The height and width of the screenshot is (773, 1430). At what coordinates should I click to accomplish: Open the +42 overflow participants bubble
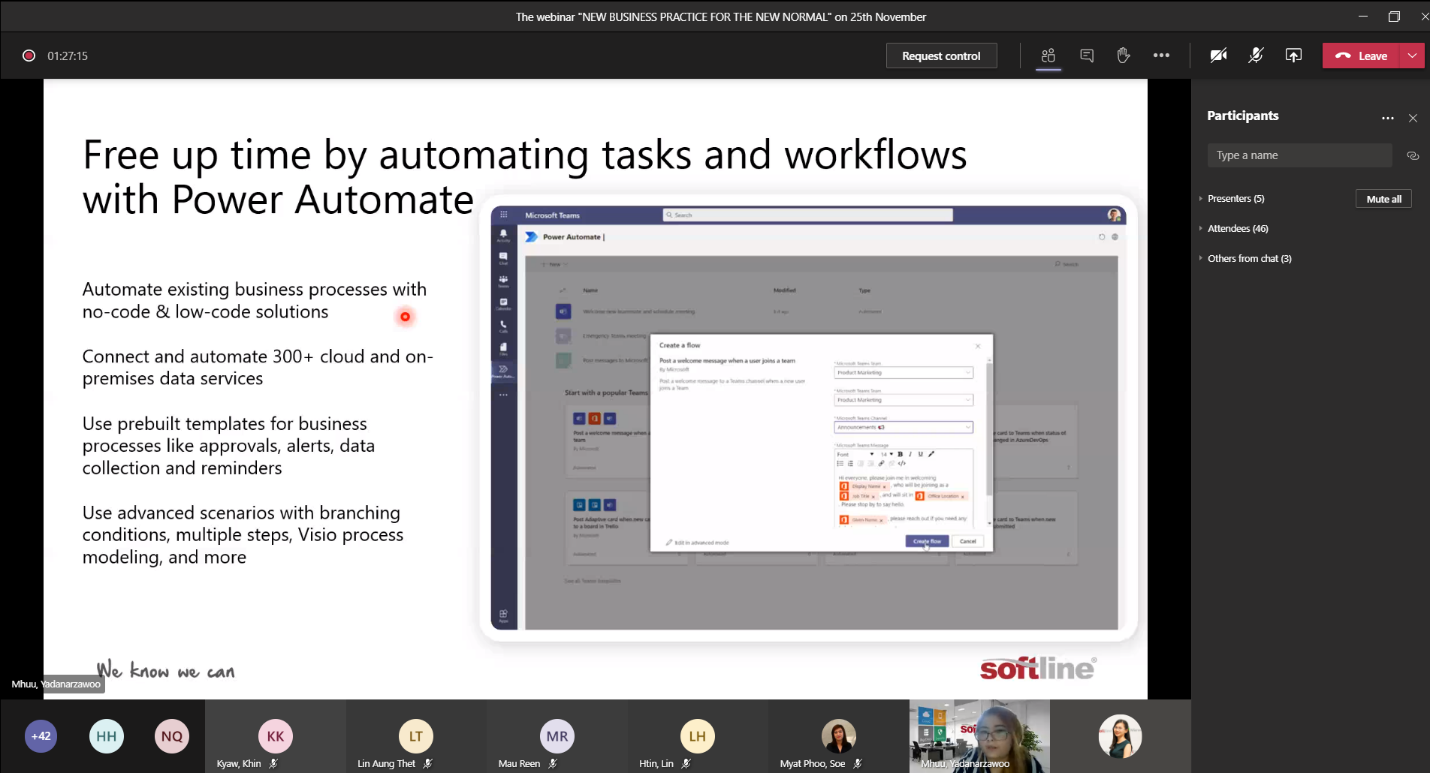(41, 736)
